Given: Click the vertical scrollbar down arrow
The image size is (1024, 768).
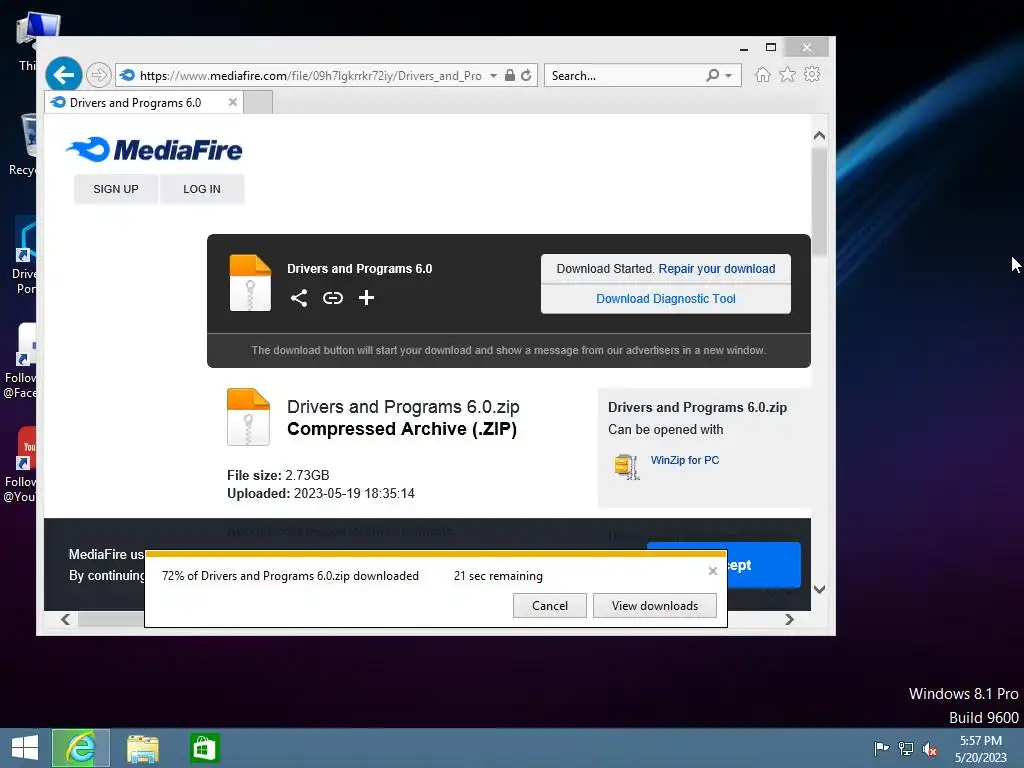Looking at the screenshot, I should pyautogui.click(x=820, y=589).
